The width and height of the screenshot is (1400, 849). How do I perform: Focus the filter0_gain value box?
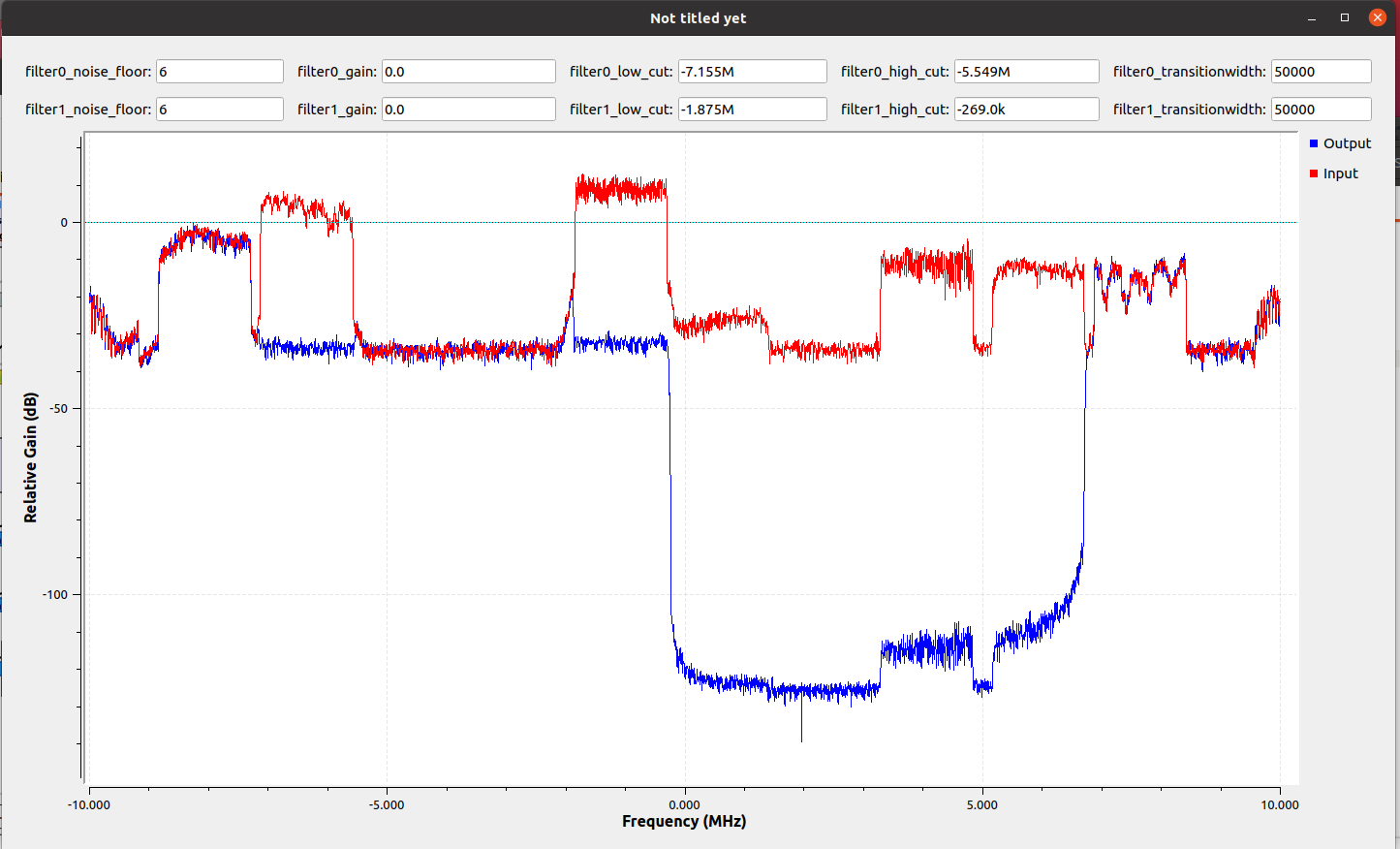tap(469, 72)
